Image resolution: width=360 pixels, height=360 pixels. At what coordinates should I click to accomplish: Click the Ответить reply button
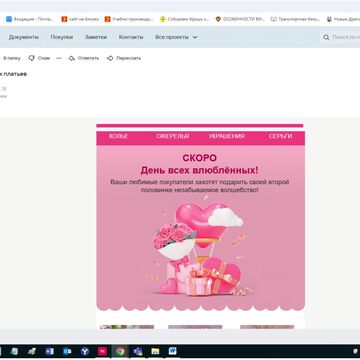point(84,58)
